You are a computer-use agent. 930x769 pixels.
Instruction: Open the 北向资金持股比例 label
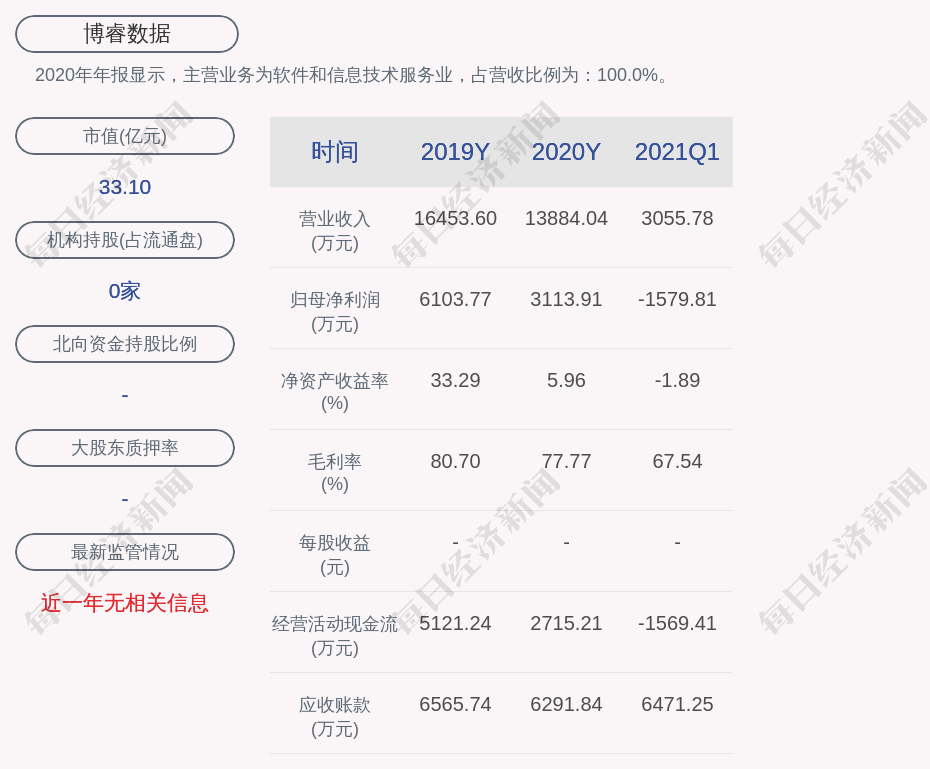125,344
